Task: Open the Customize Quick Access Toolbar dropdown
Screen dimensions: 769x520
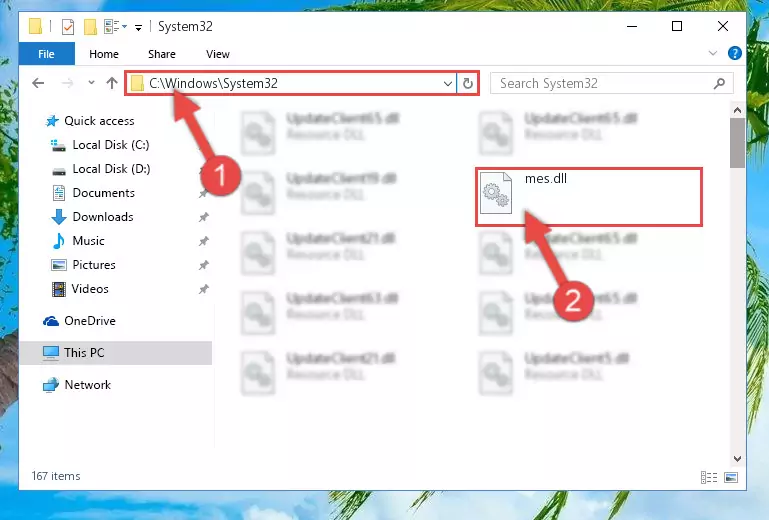Action: click(x=139, y=27)
